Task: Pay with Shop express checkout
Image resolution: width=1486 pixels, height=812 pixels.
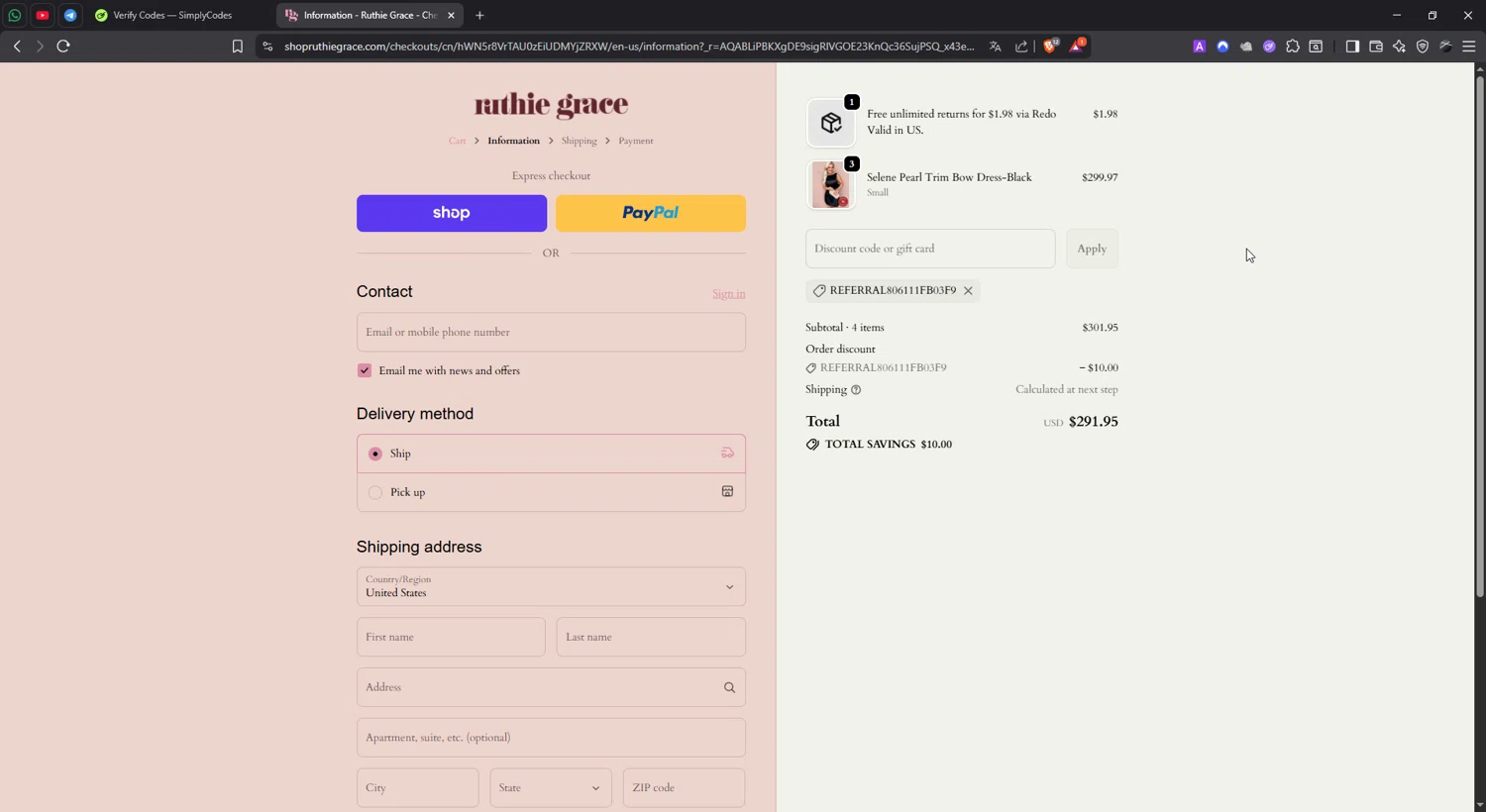Action: pyautogui.click(x=452, y=213)
